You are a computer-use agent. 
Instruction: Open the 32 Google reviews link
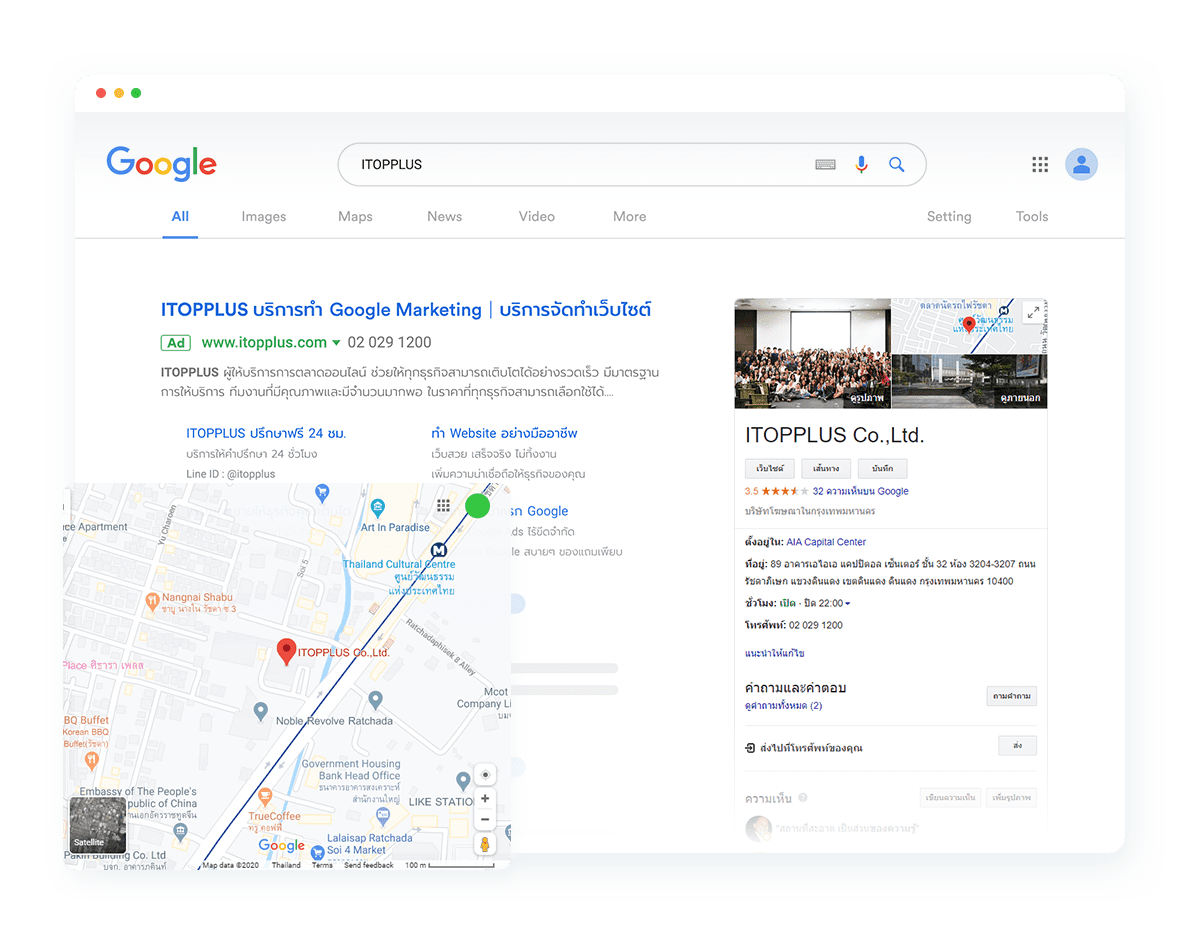[861, 491]
